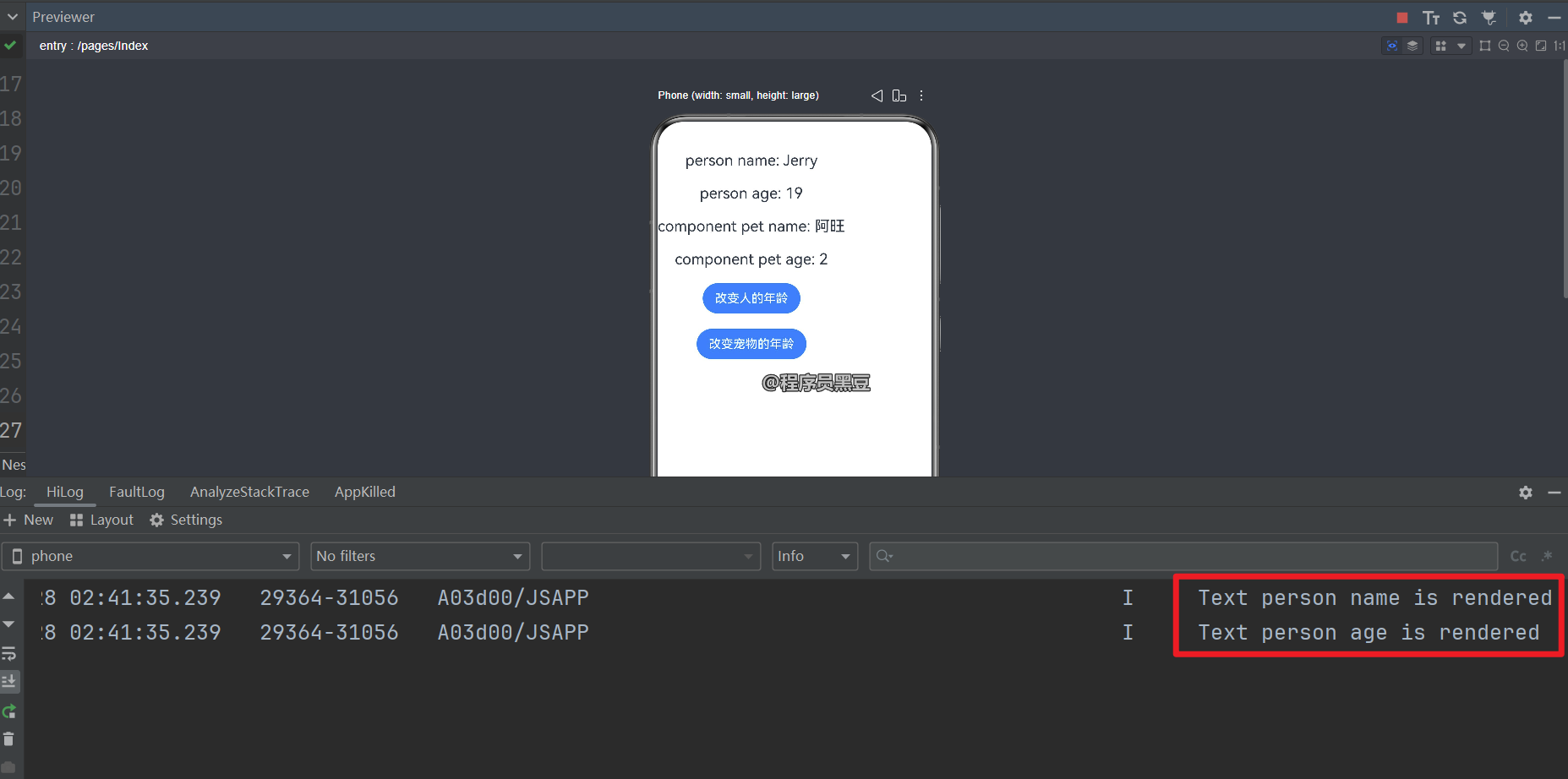Select the person age: 19 text
The height and width of the screenshot is (779, 1568).
pos(751,193)
